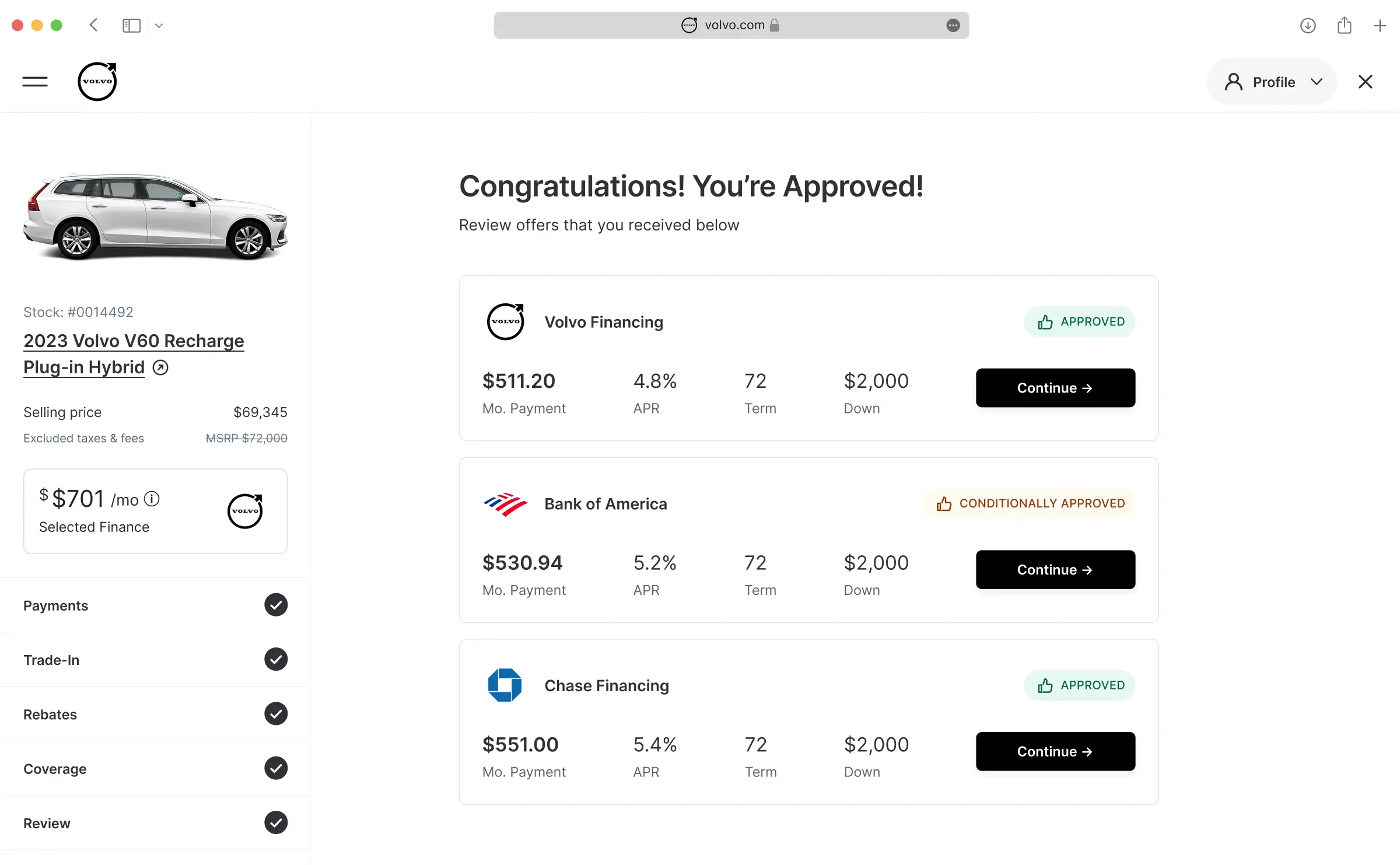Click the info icon beside $701 /mo
Viewport: 1400px width, 865px height.
click(x=152, y=499)
